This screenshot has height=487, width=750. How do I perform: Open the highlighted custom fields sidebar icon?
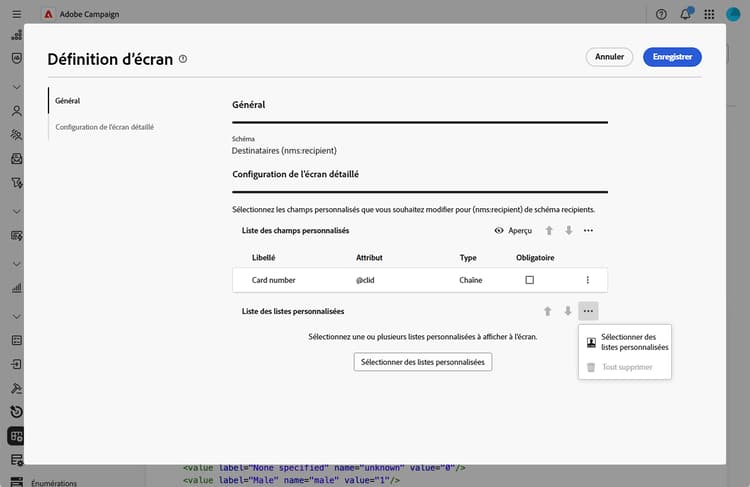(x=17, y=436)
